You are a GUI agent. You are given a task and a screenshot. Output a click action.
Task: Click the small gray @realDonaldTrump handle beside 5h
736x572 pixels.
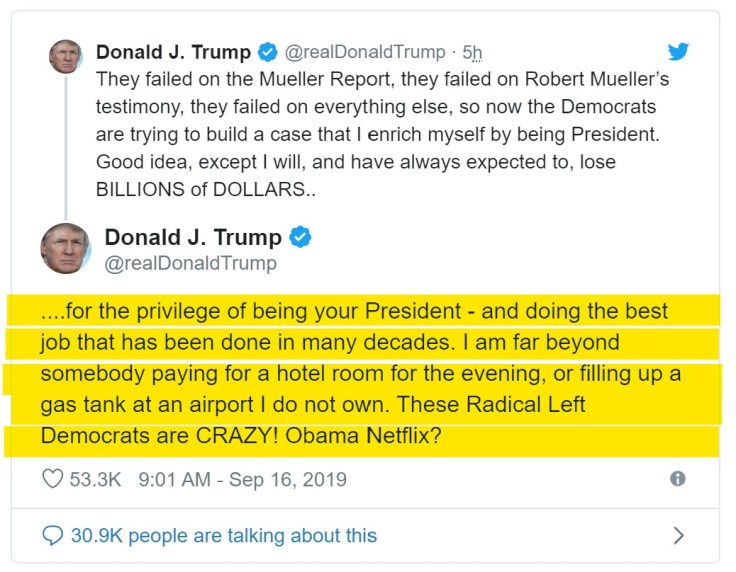366,52
